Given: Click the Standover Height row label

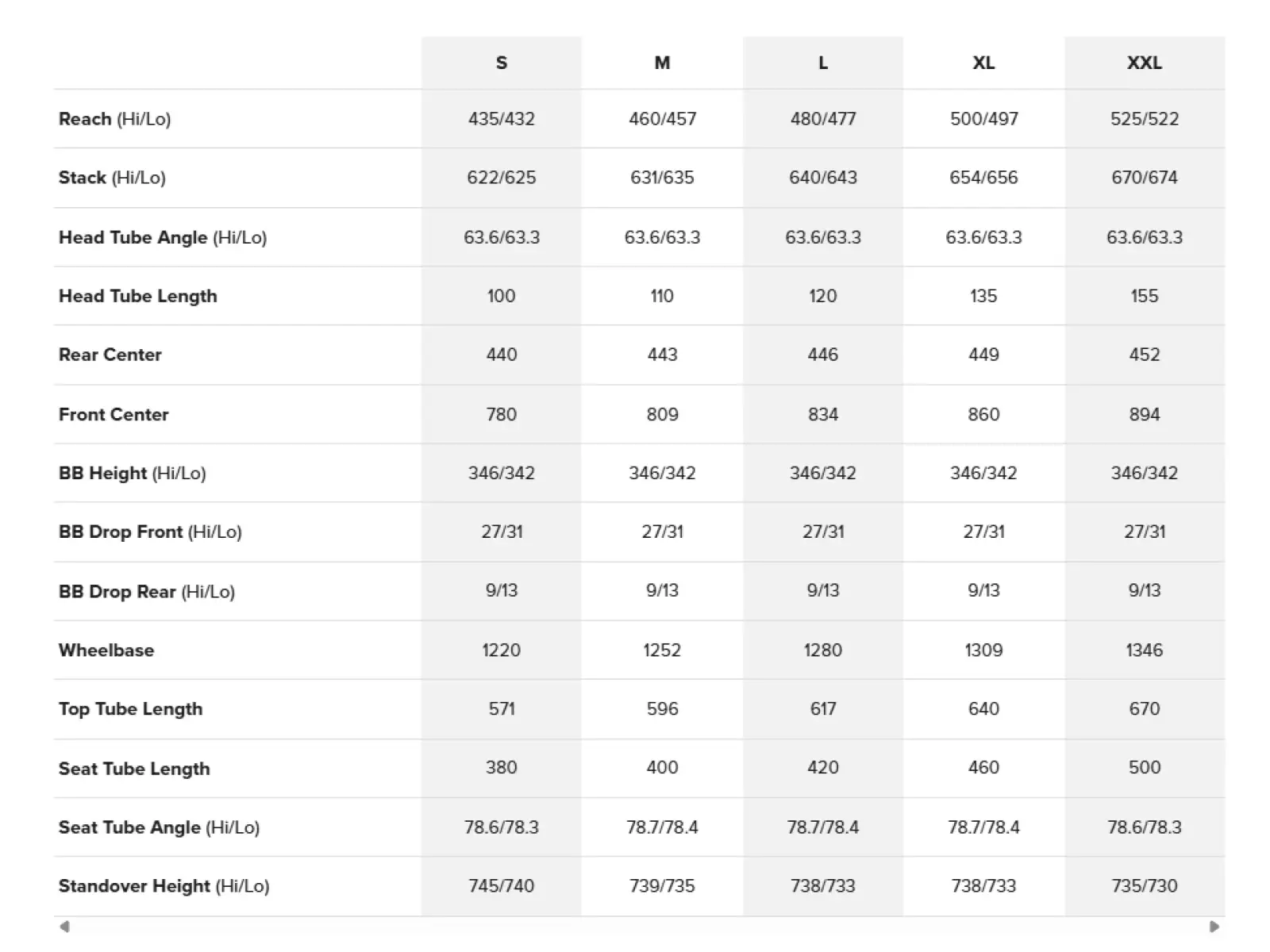Looking at the screenshot, I should (x=164, y=886).
